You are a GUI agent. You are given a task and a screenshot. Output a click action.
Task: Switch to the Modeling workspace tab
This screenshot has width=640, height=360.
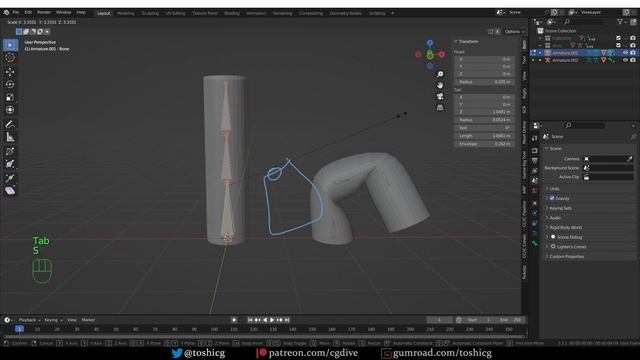click(125, 13)
